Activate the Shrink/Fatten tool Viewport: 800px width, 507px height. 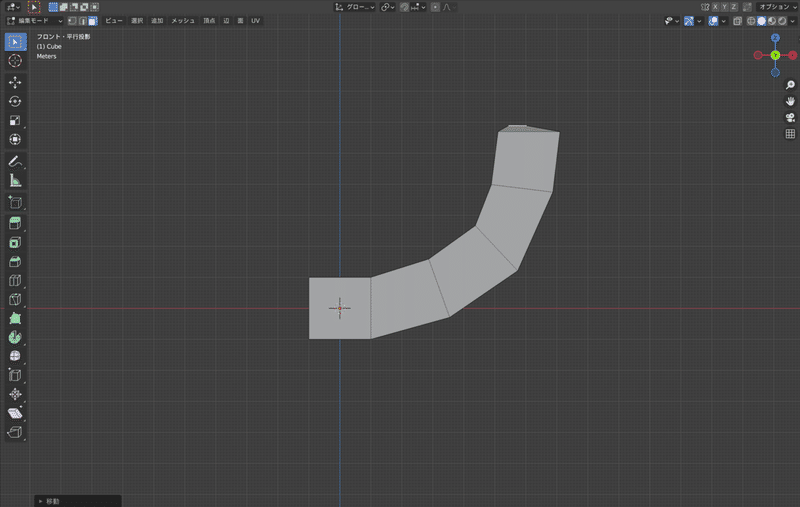point(15,394)
